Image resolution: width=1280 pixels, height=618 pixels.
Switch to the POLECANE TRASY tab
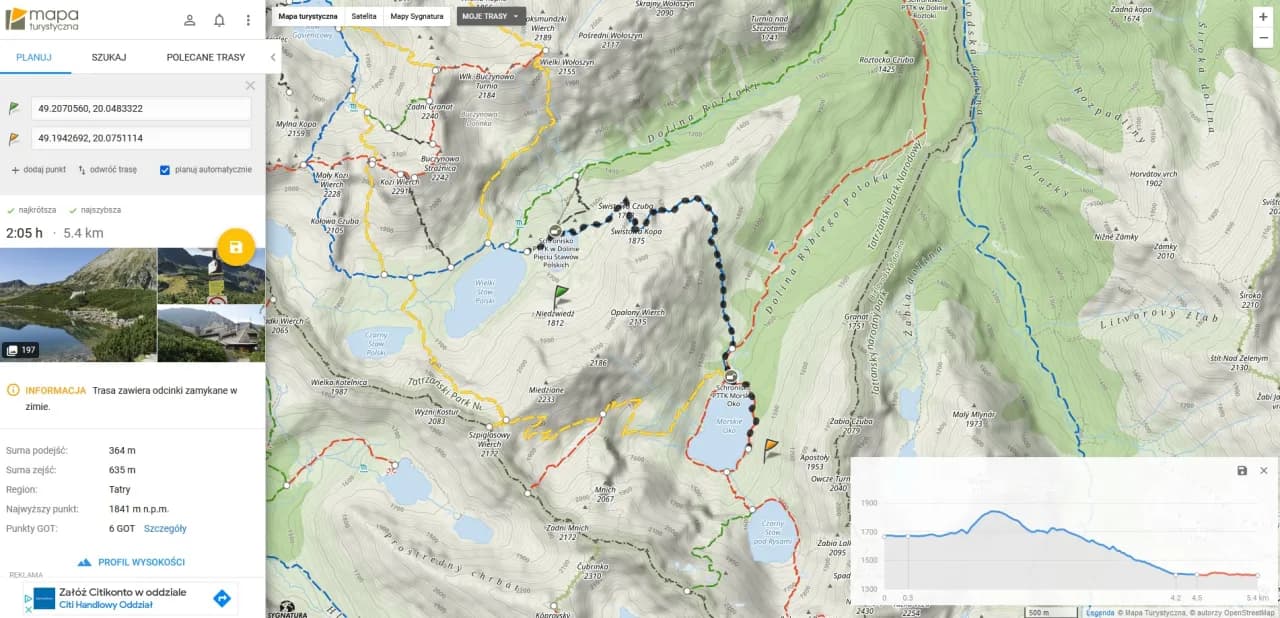[x=206, y=57]
